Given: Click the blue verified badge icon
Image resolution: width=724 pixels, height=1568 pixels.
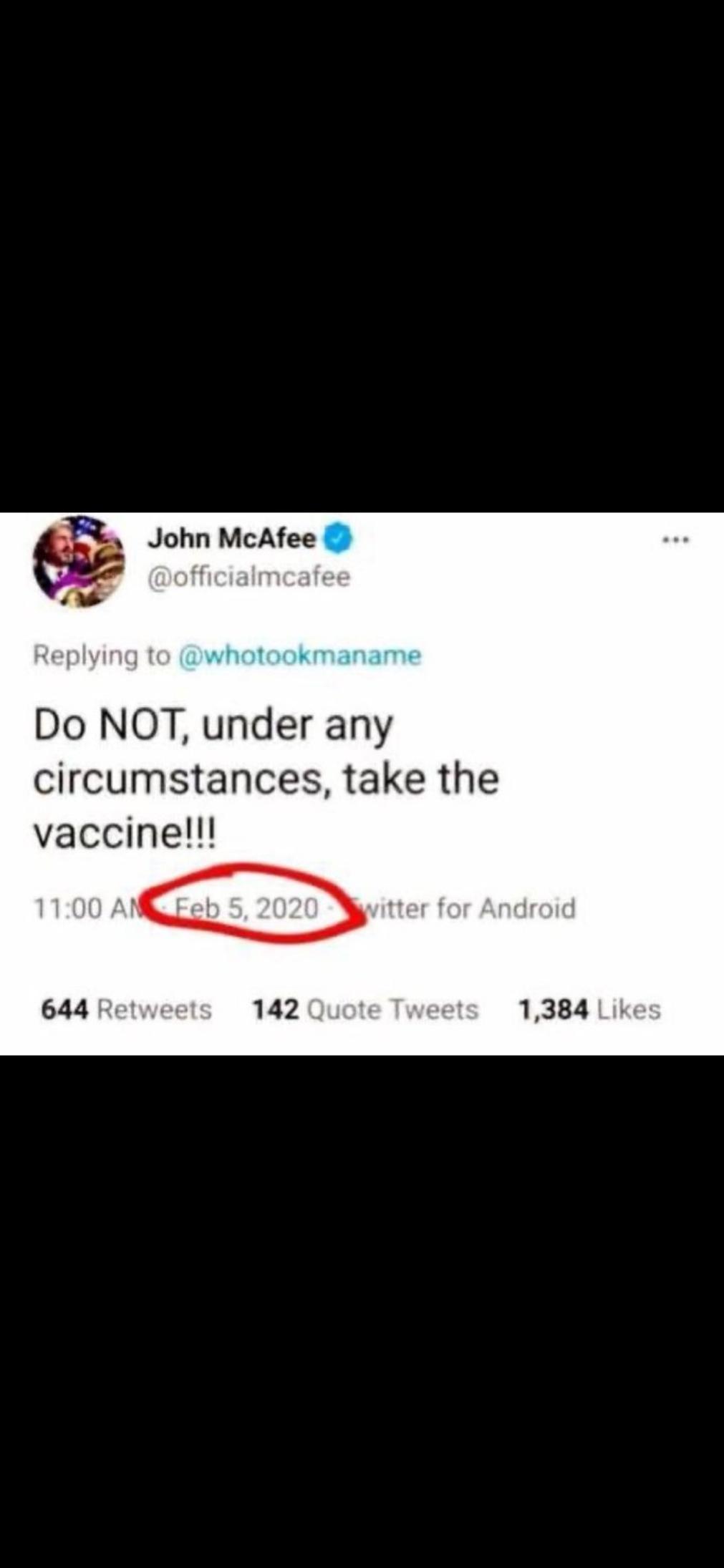Looking at the screenshot, I should click(x=339, y=538).
